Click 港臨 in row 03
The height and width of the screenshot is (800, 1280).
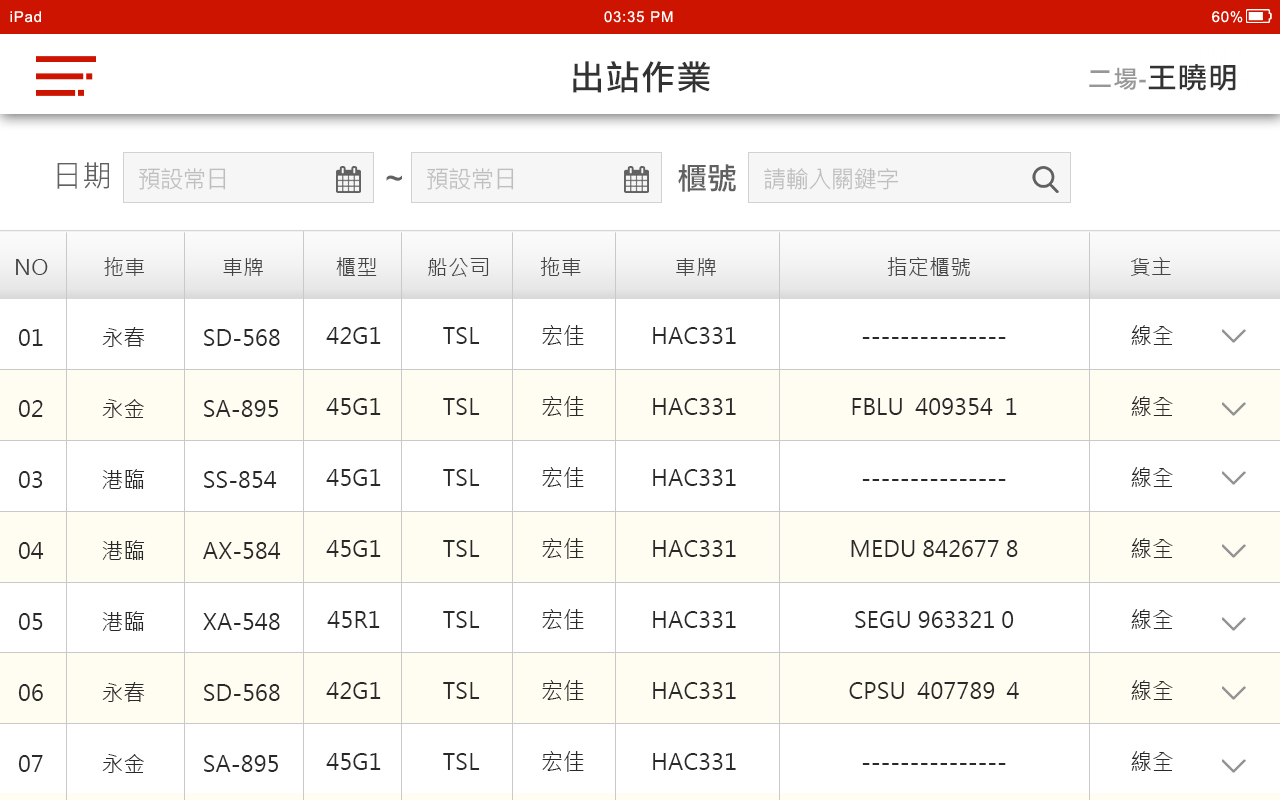click(124, 480)
